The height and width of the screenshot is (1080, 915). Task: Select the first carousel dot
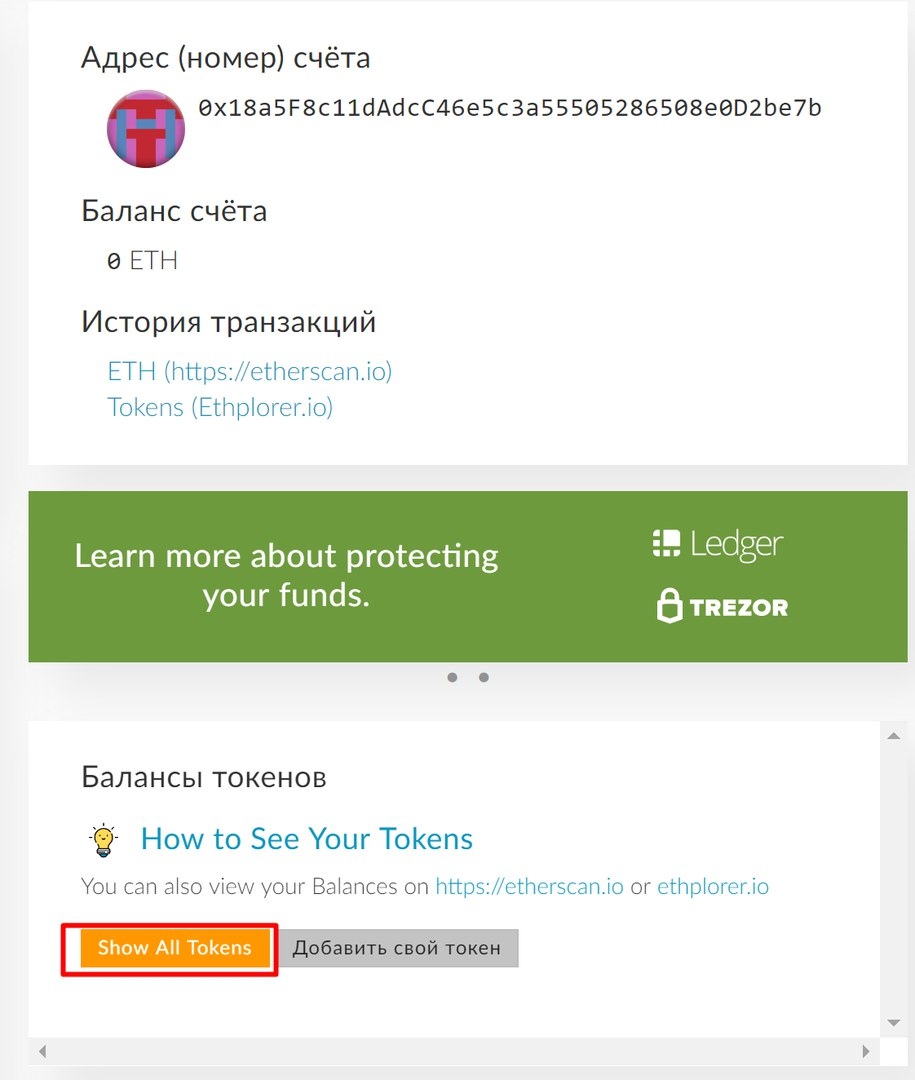[x=452, y=678]
